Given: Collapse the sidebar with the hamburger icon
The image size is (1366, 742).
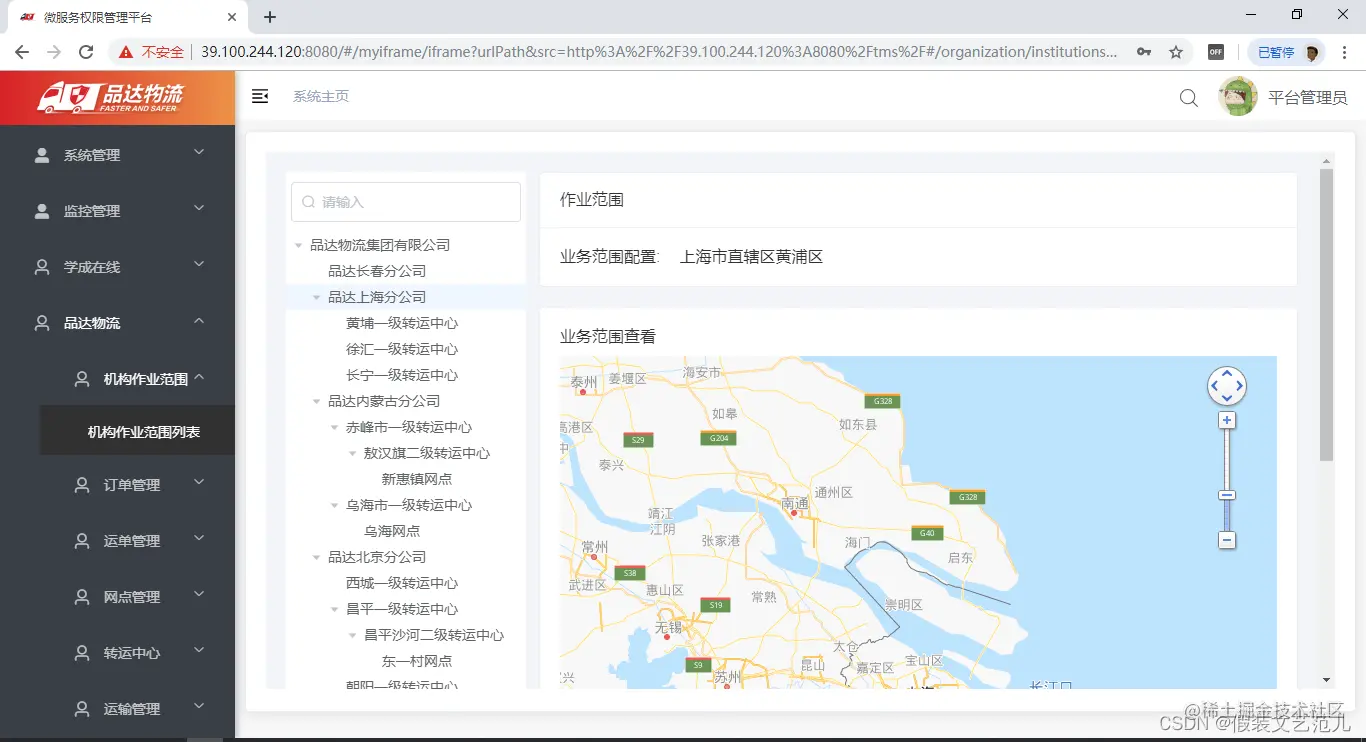Looking at the screenshot, I should coord(258,96).
